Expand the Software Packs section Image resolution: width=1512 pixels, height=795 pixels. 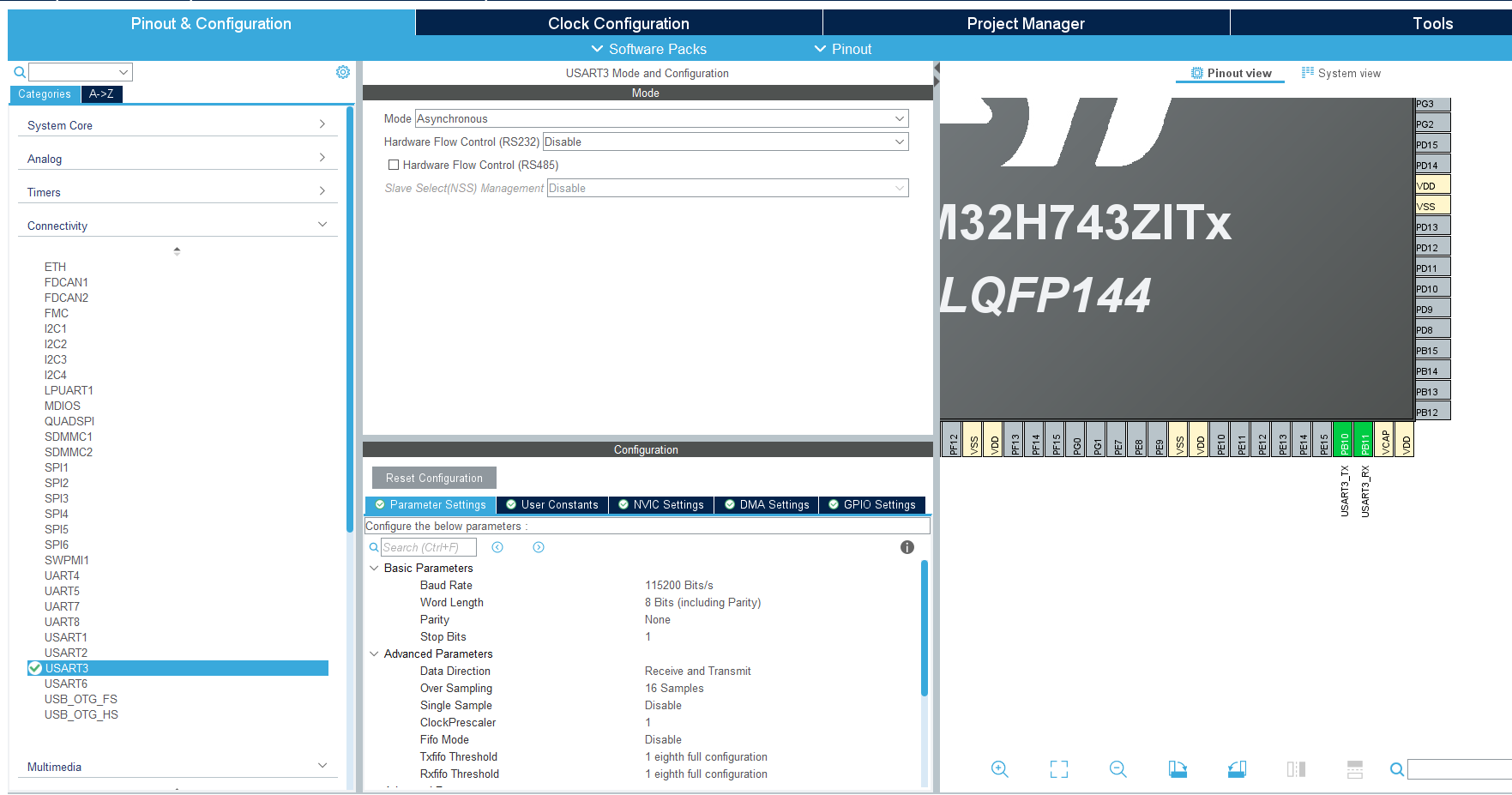[649, 49]
